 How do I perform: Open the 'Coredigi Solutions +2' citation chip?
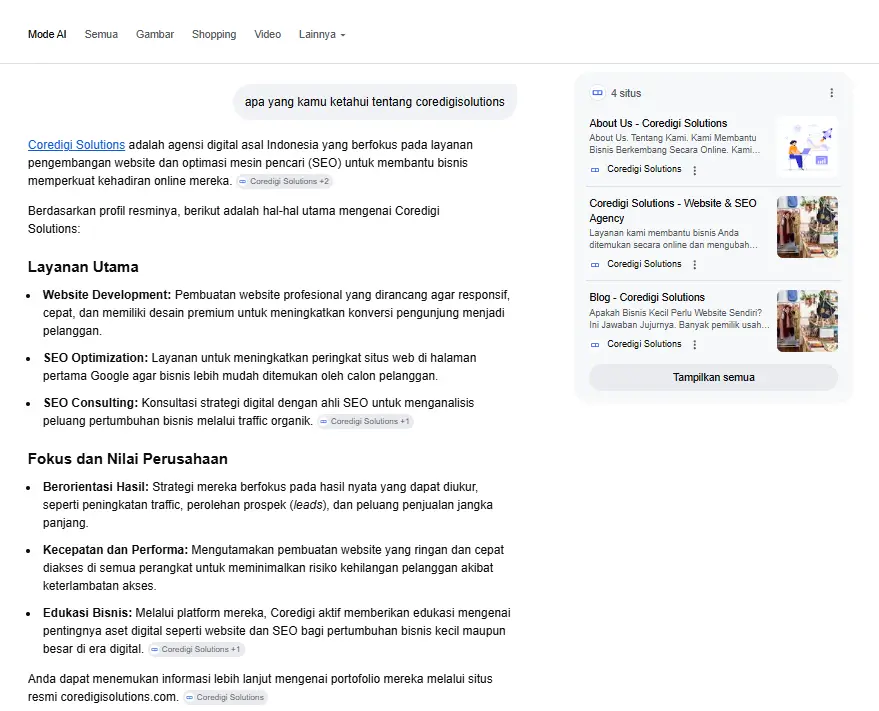click(284, 181)
